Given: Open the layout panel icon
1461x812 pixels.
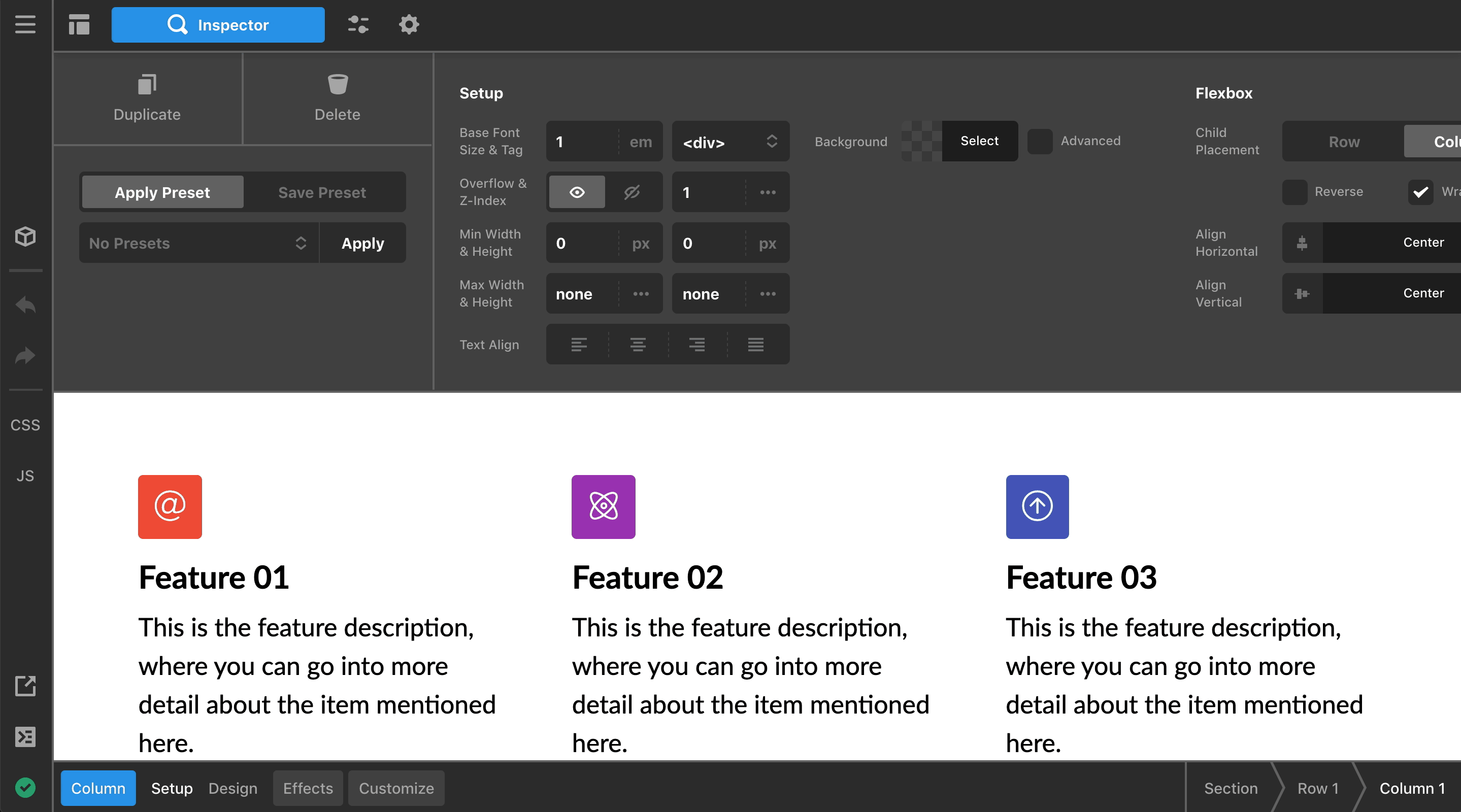Looking at the screenshot, I should tap(79, 24).
